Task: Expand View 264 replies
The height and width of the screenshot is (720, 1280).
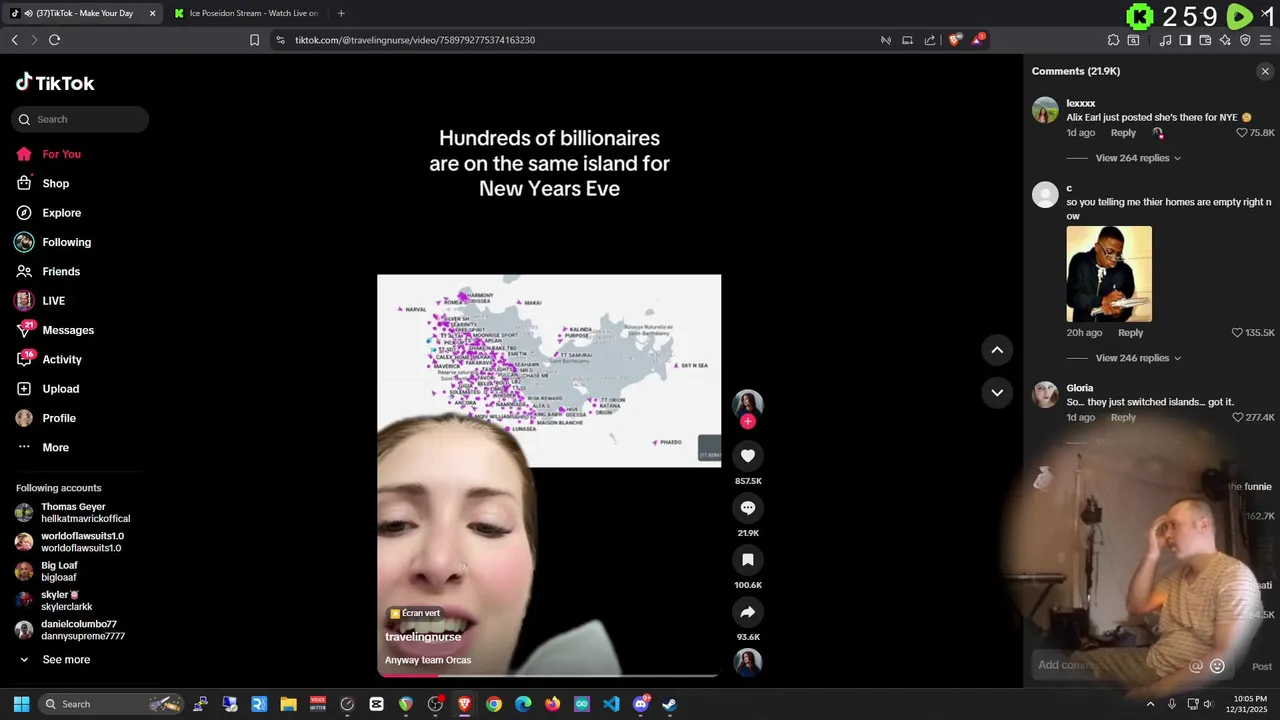Action: tap(1138, 158)
